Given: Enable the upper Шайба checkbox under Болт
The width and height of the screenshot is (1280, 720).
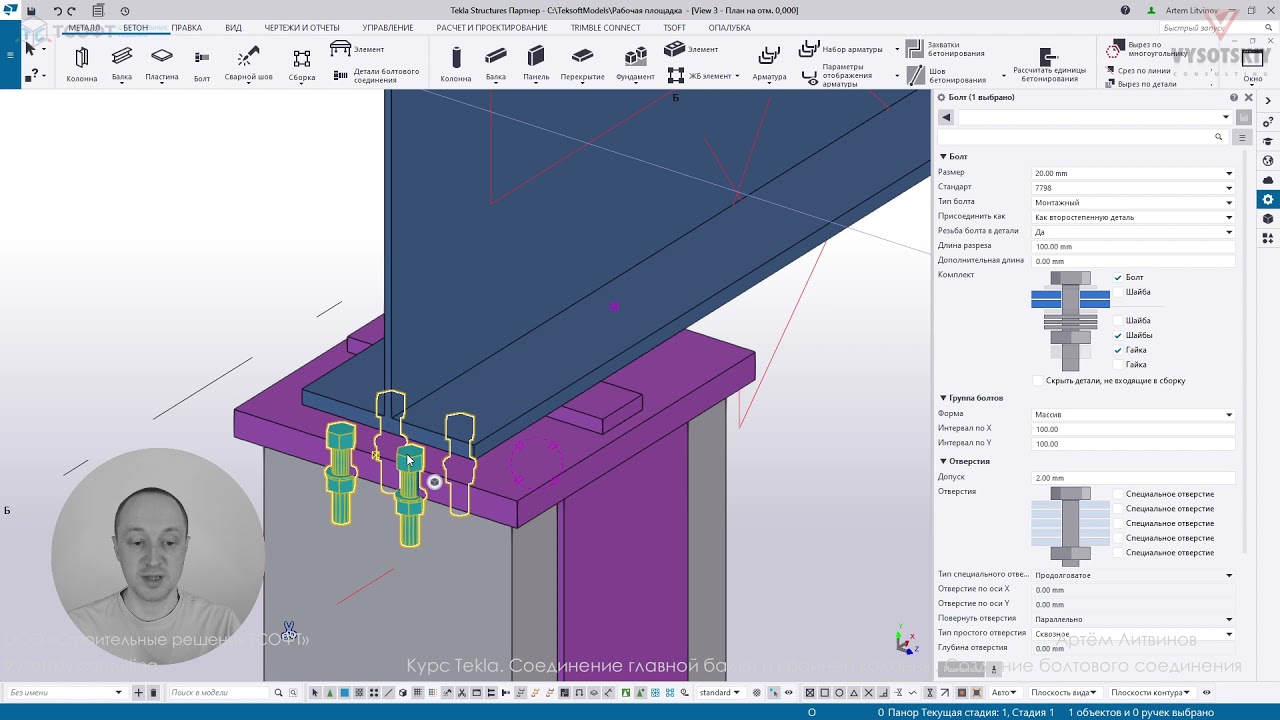Looking at the screenshot, I should [1118, 292].
